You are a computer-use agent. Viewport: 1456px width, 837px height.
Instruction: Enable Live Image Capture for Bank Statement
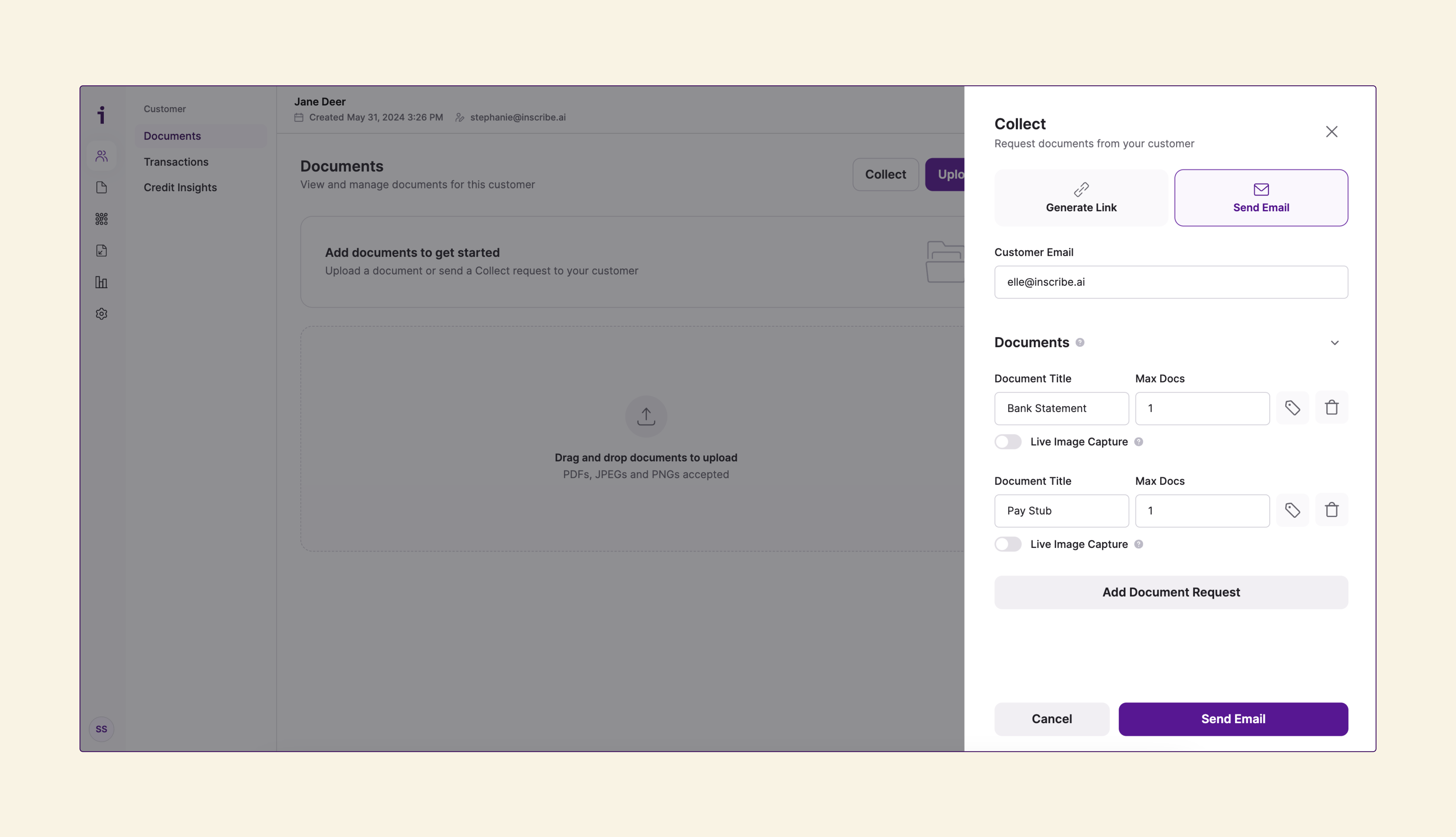[x=1008, y=442]
